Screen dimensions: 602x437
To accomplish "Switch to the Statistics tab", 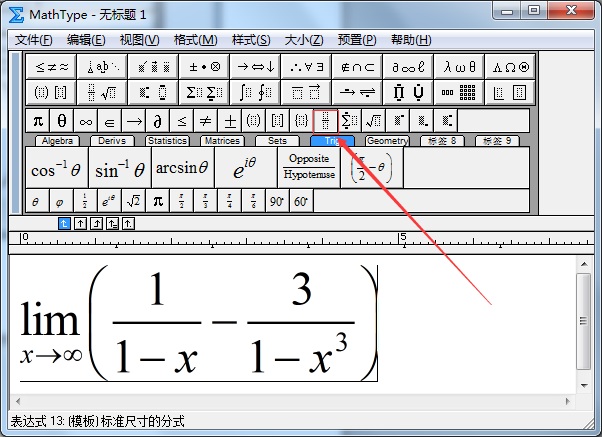I will tap(167, 141).
